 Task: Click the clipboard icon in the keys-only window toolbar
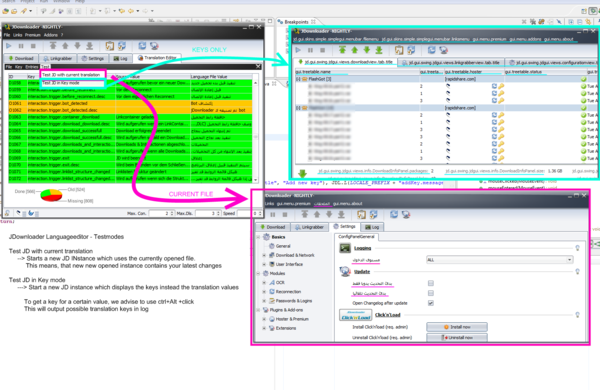pos(399,50)
